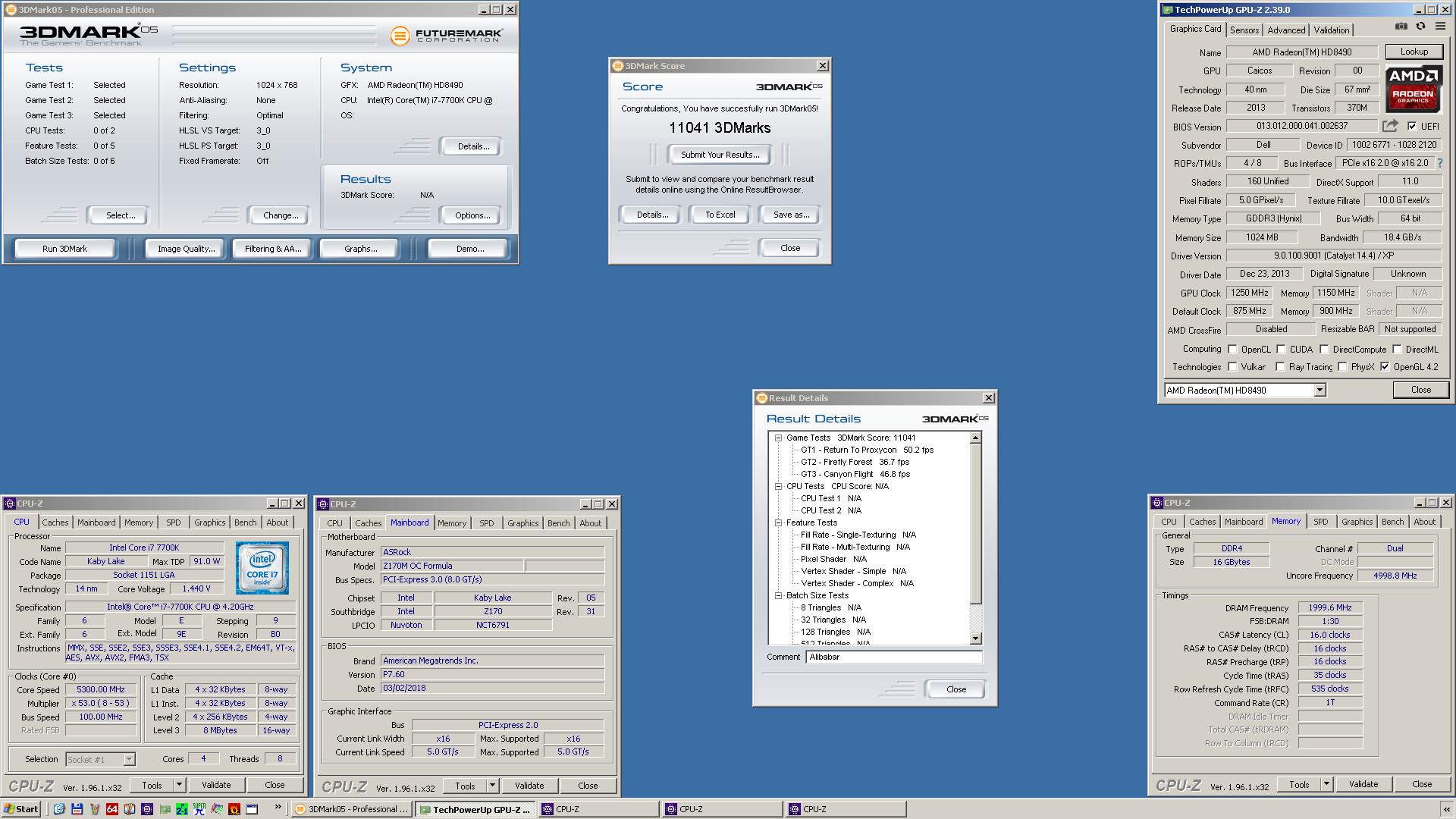Click the Futuremark Corporation logo
The height and width of the screenshot is (819, 1456).
tap(447, 36)
